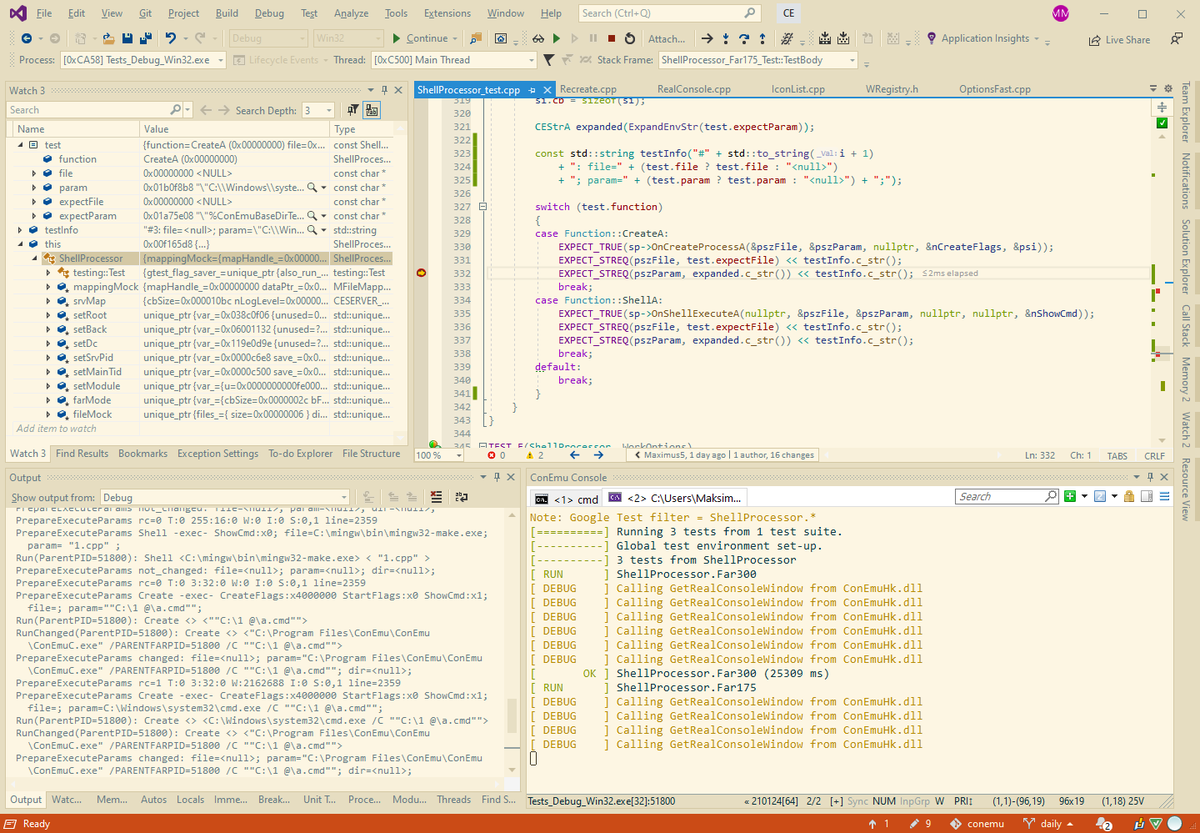
Task: Expand the testInfo watch row
Action: point(21,230)
